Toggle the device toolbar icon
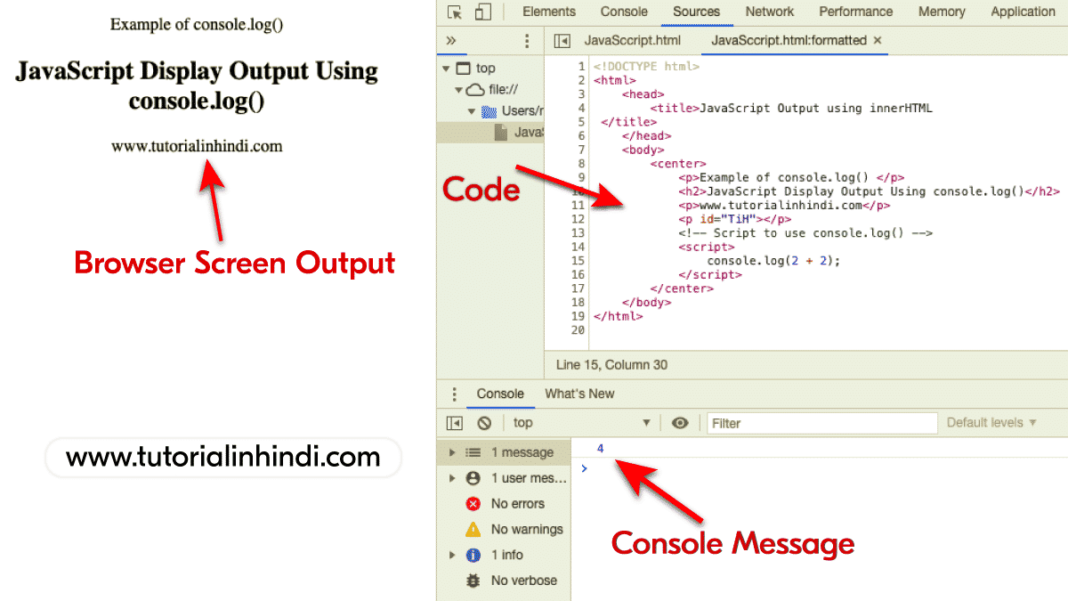 483,12
